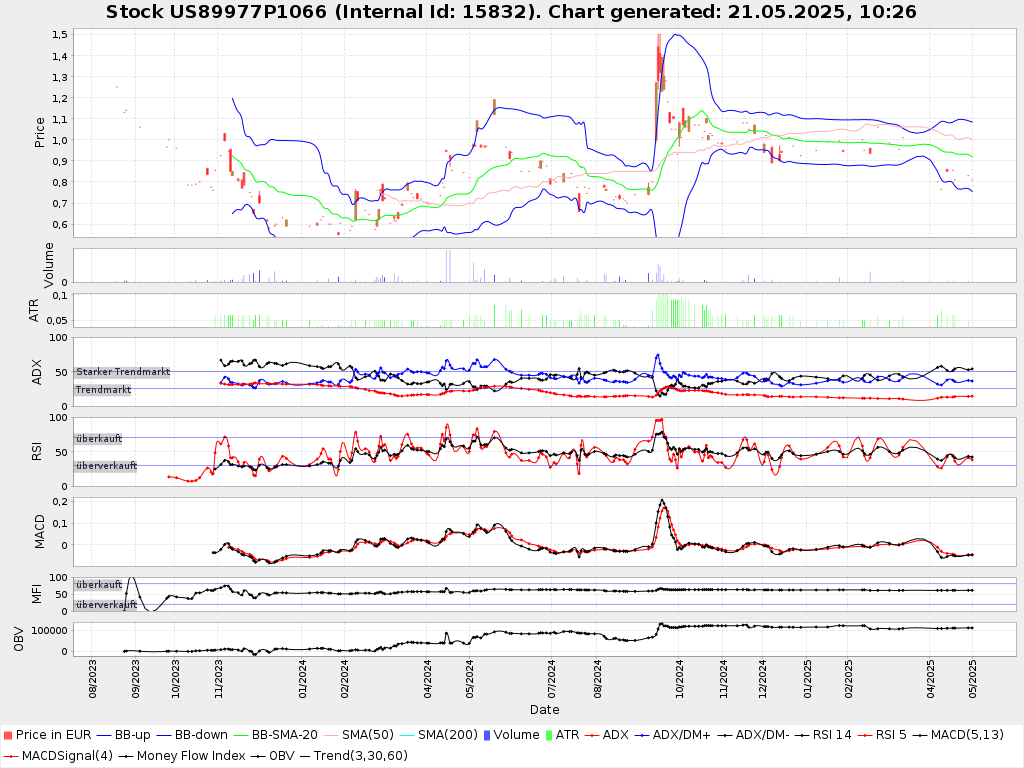
Task: Select the 'ADX/DM+' legend entry
Action: 672,735
